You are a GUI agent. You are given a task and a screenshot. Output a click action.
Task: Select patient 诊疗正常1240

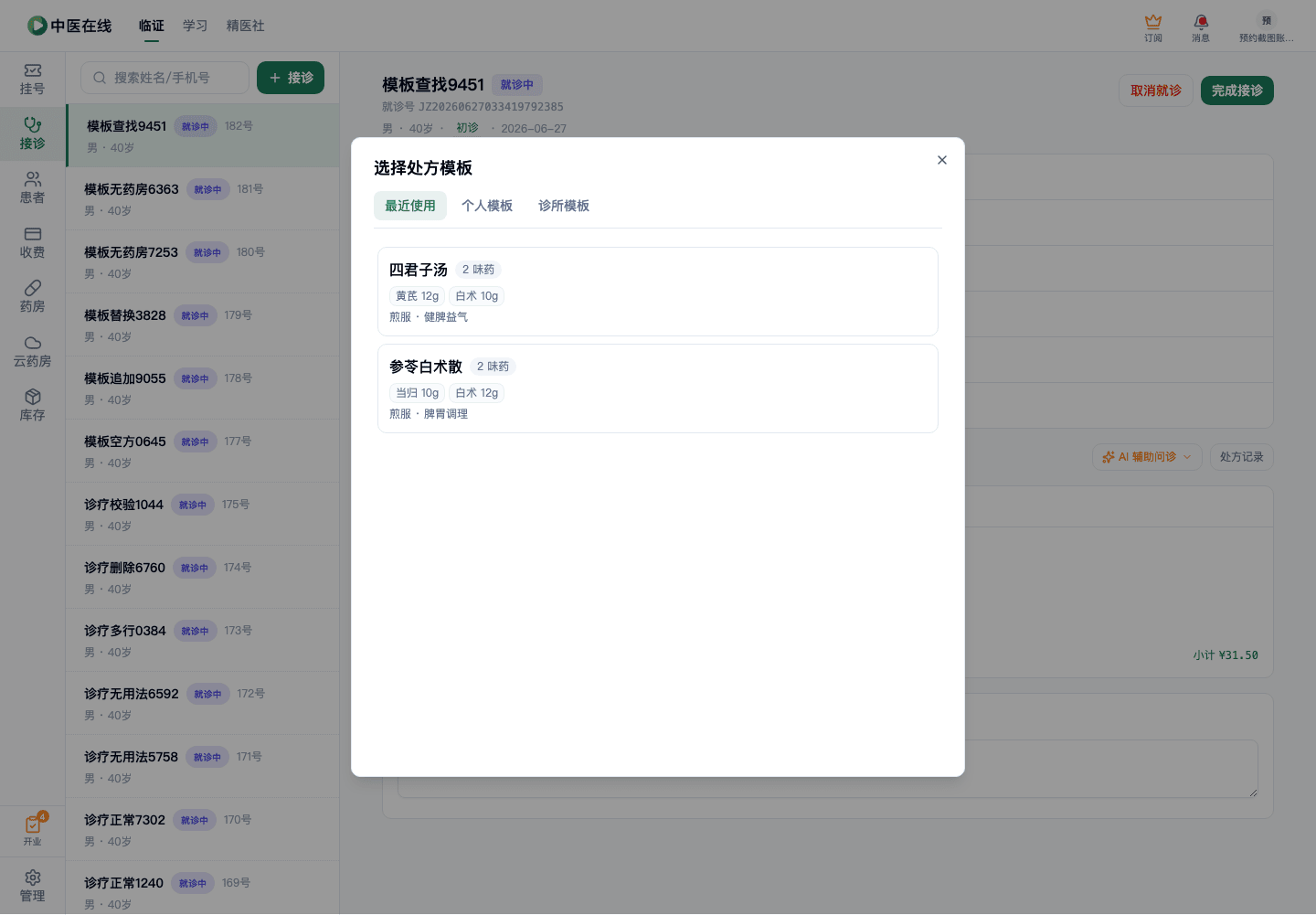[x=202, y=888]
